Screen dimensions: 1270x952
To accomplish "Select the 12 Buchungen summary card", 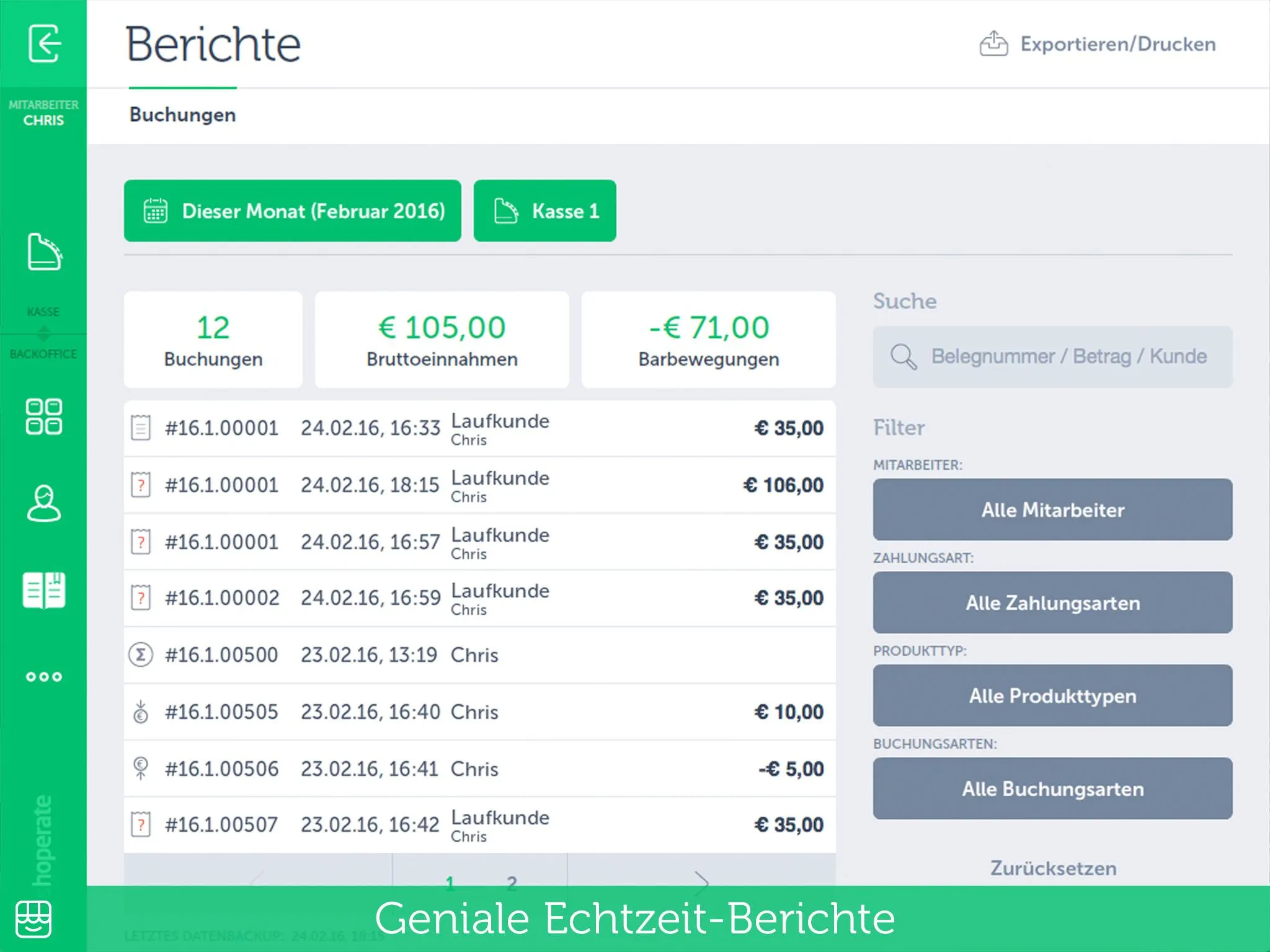I will point(213,340).
